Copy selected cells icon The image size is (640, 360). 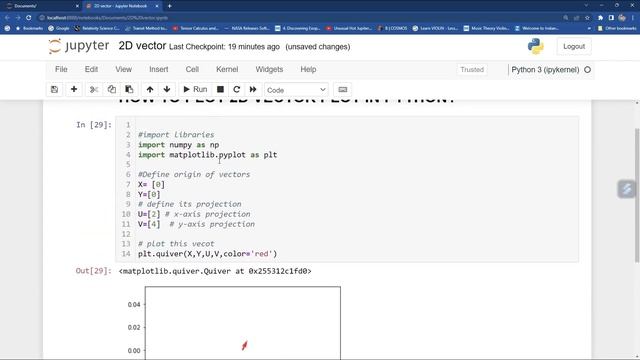111,89
